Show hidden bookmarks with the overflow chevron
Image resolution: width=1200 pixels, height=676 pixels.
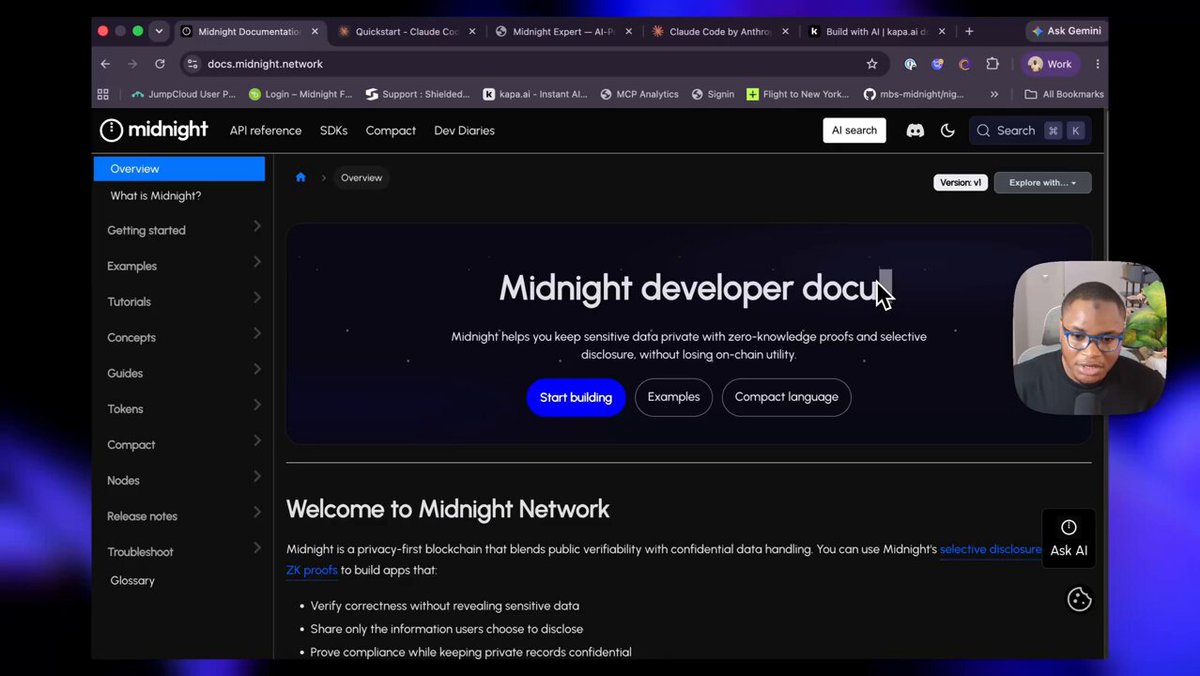[994, 94]
